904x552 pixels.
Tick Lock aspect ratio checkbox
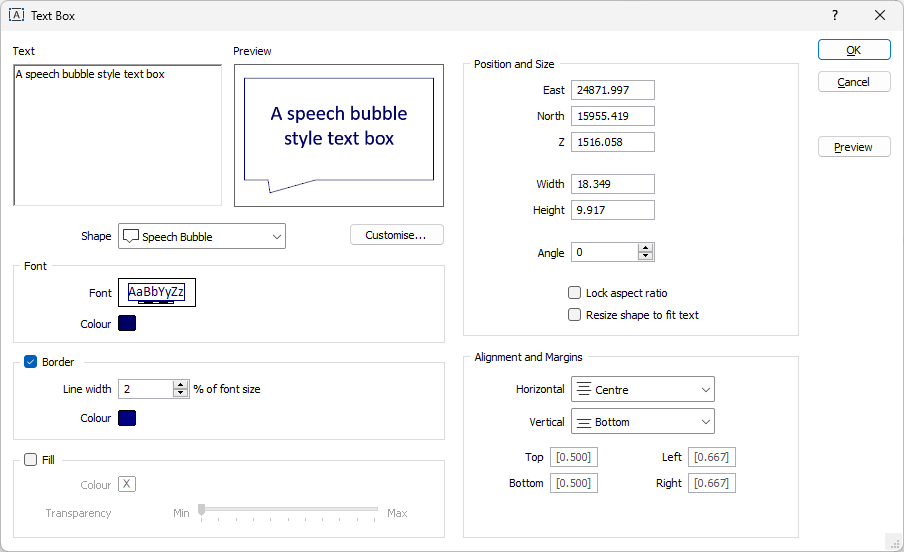(574, 292)
